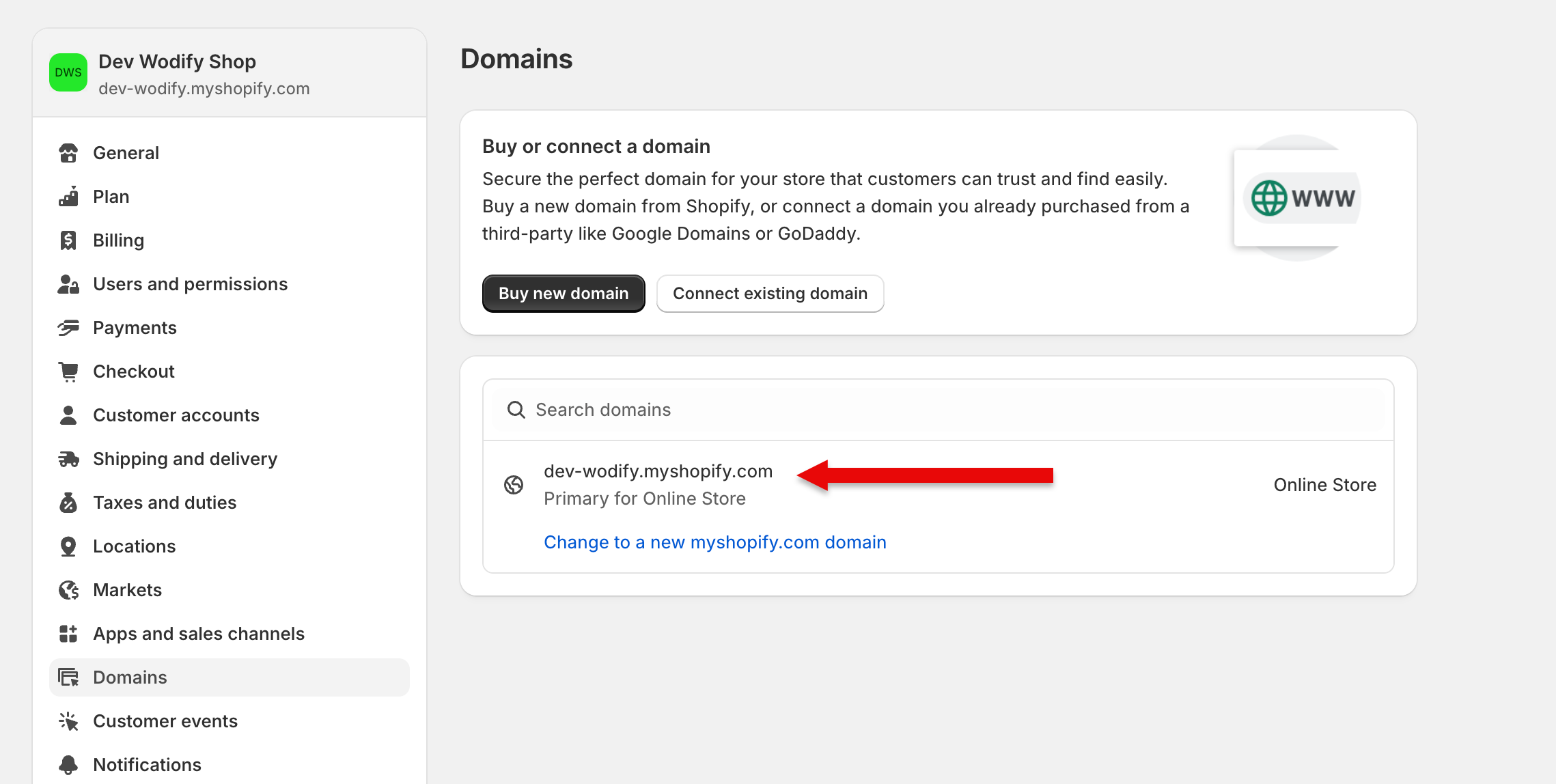Click the Apps and sales channels icon
Image resolution: width=1556 pixels, height=784 pixels.
pos(68,634)
